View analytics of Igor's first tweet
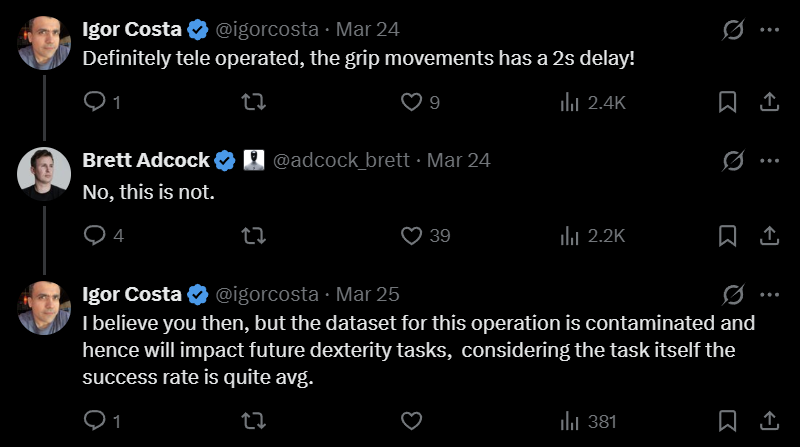The width and height of the screenshot is (800, 447). click(570, 102)
